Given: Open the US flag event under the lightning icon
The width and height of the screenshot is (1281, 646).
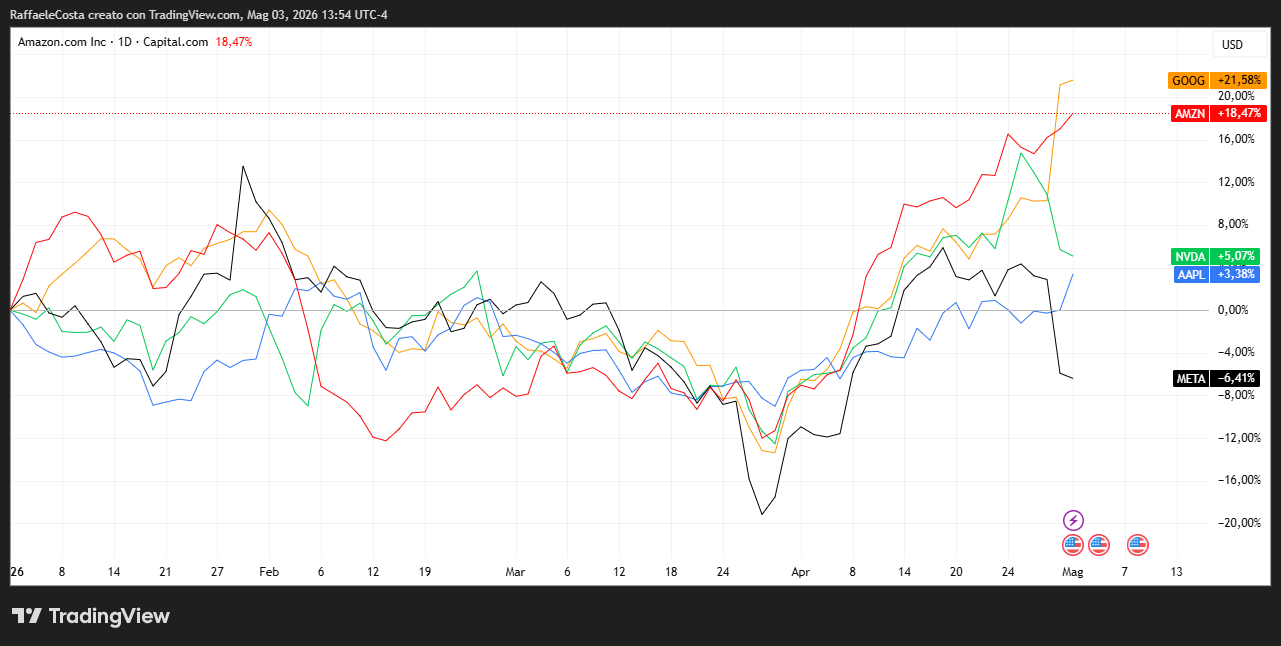Looking at the screenshot, I should [1072, 545].
